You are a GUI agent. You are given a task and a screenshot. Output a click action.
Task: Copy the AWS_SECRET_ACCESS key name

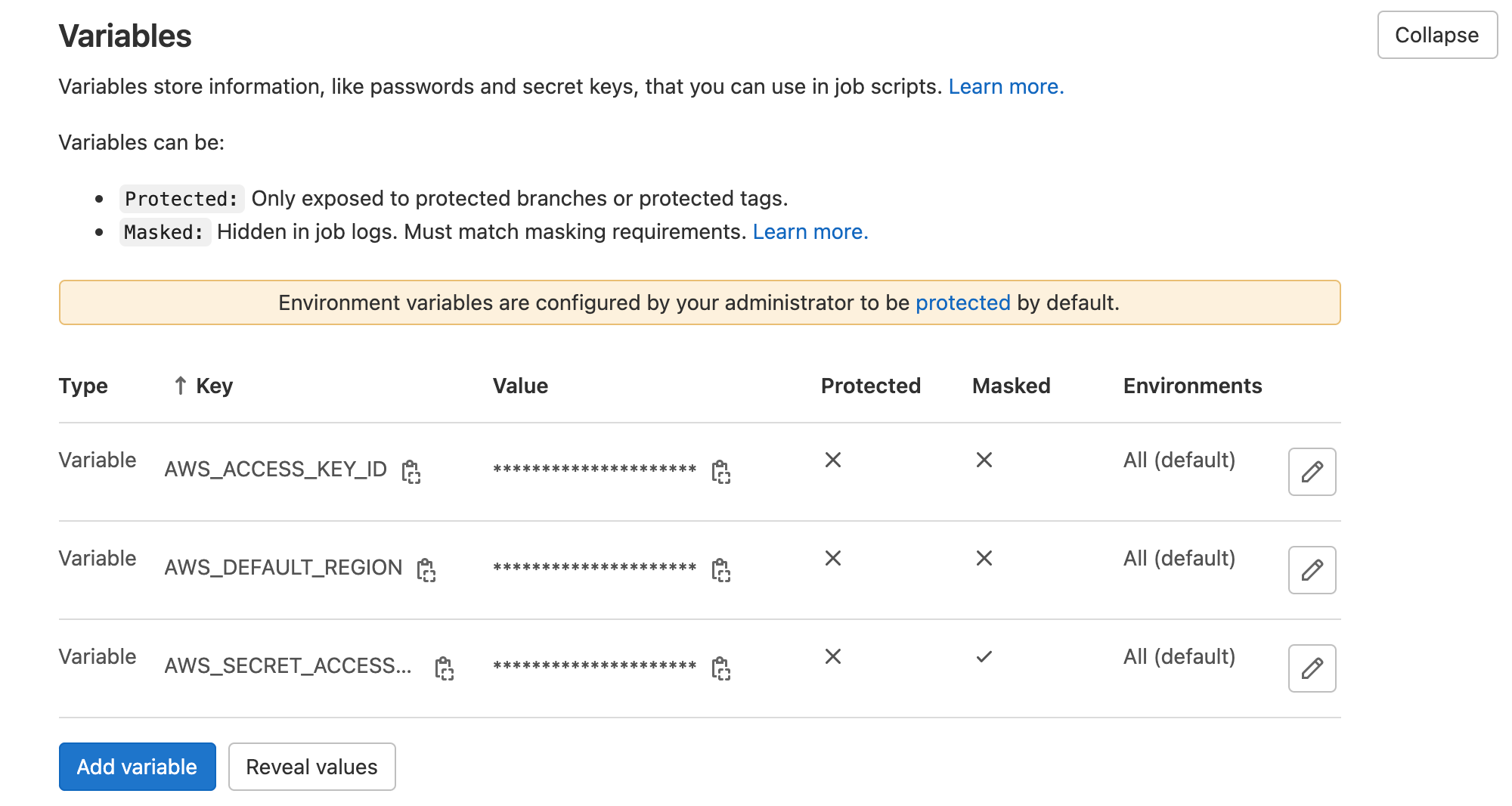click(x=445, y=668)
